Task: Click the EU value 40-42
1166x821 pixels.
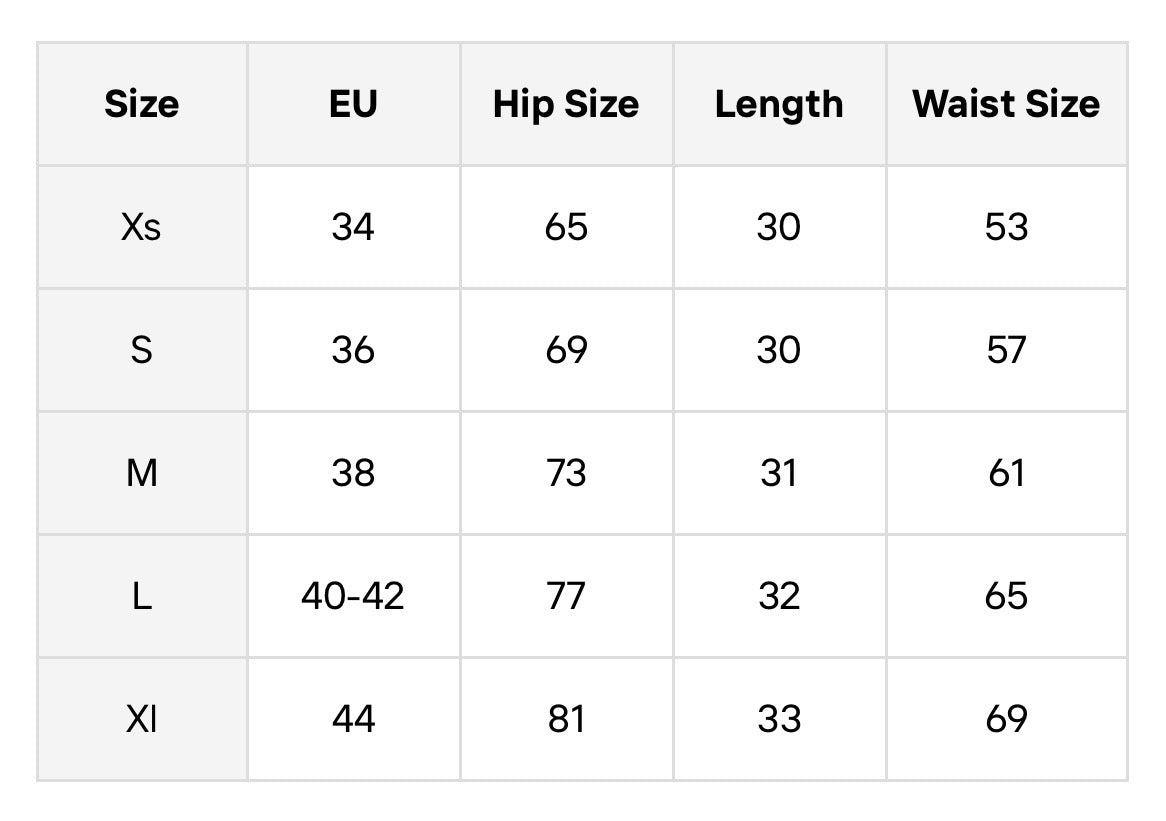Action: (354, 596)
